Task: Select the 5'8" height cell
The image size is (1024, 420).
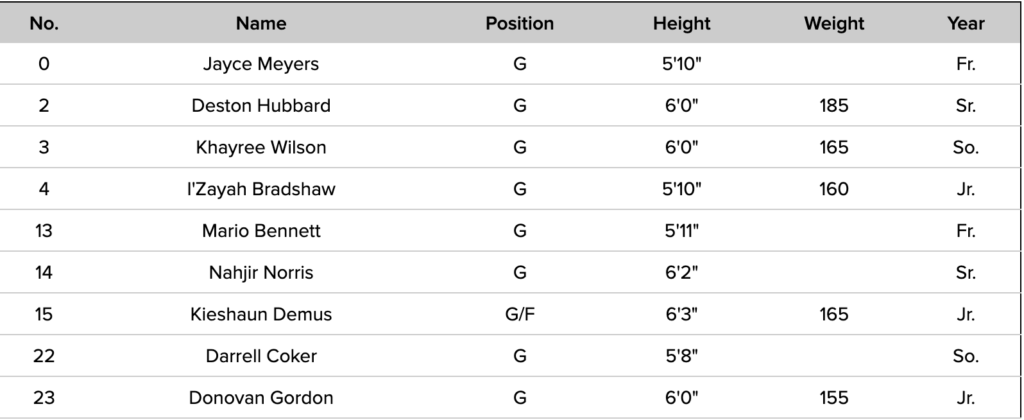Action: click(681, 356)
